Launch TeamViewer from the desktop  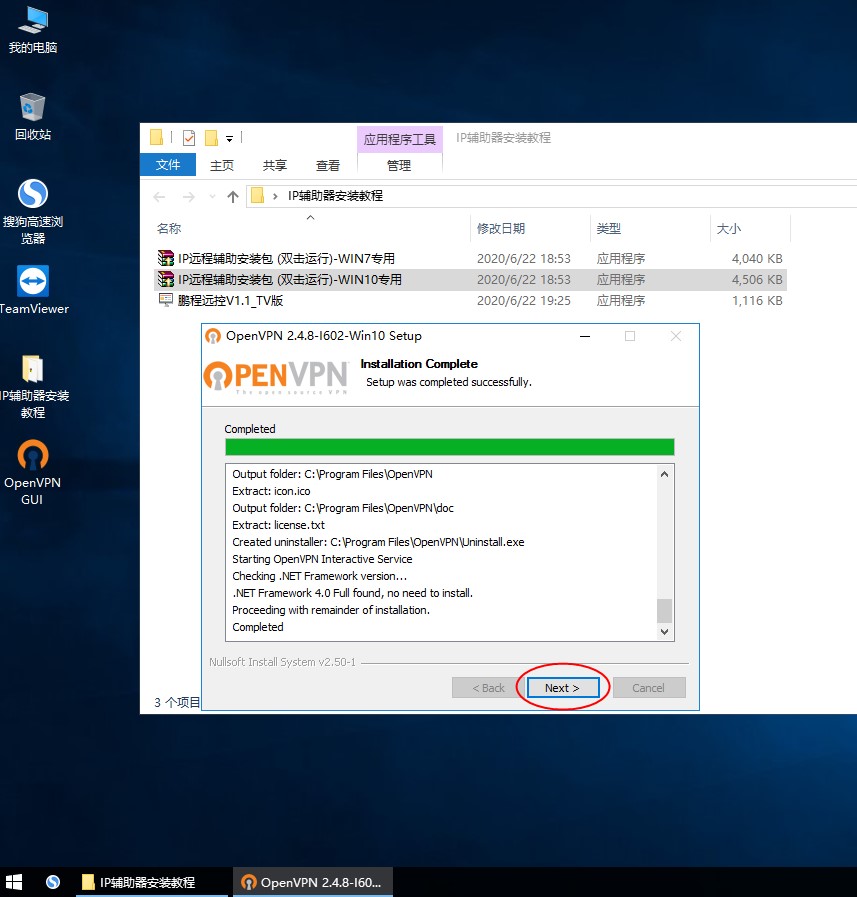coord(33,290)
